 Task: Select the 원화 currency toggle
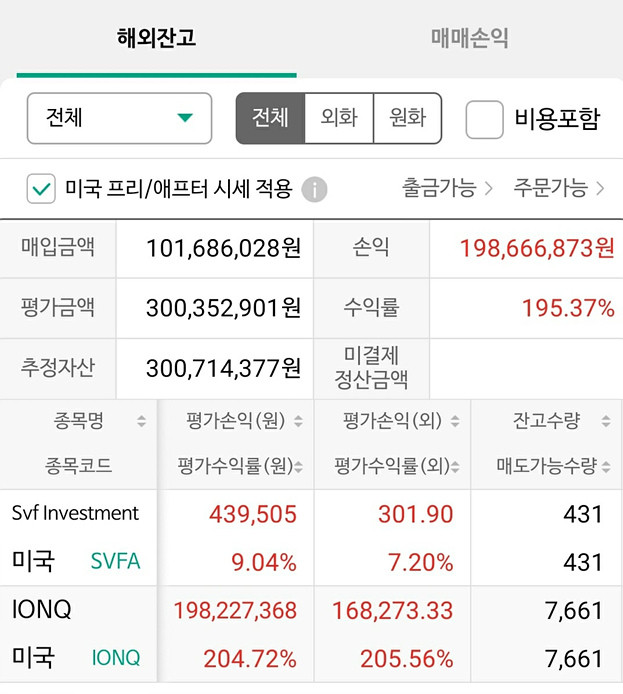[408, 118]
